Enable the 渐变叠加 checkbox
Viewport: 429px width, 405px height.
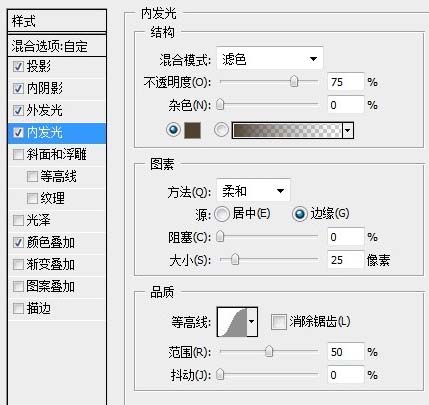[x=18, y=265]
